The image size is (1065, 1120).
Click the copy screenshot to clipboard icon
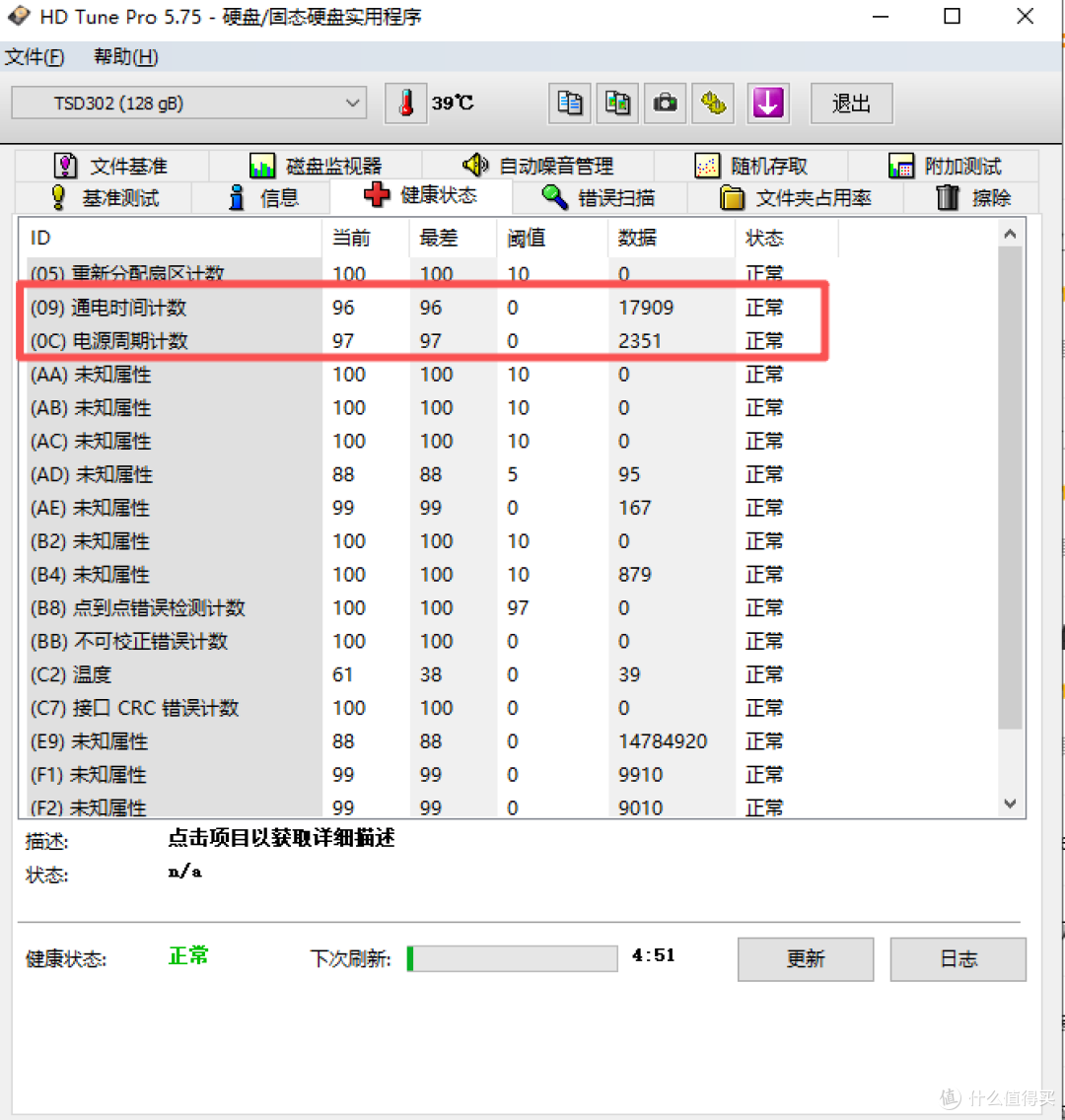pyautogui.click(x=617, y=104)
